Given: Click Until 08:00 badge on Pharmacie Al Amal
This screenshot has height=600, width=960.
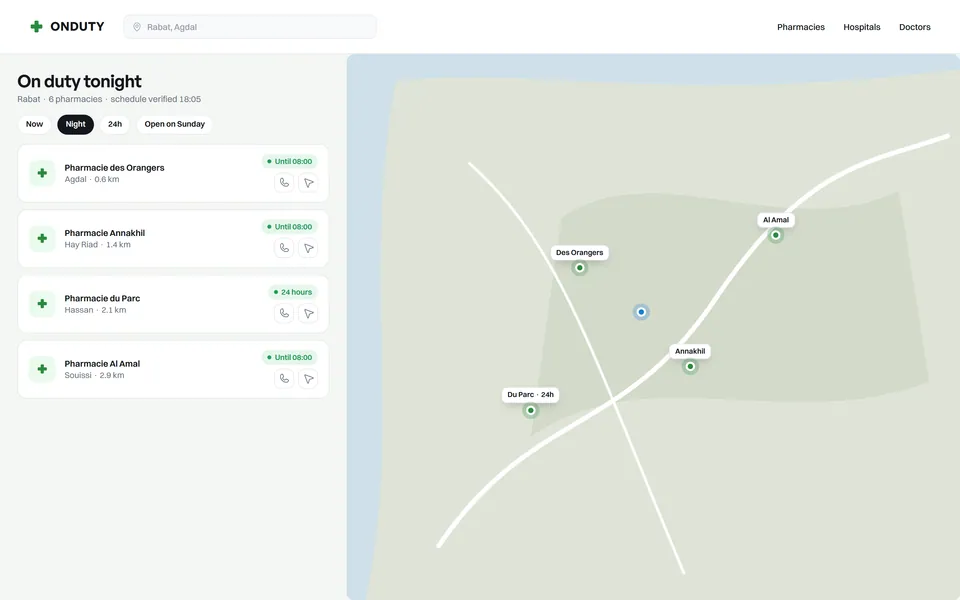Looking at the screenshot, I should 290,358.
